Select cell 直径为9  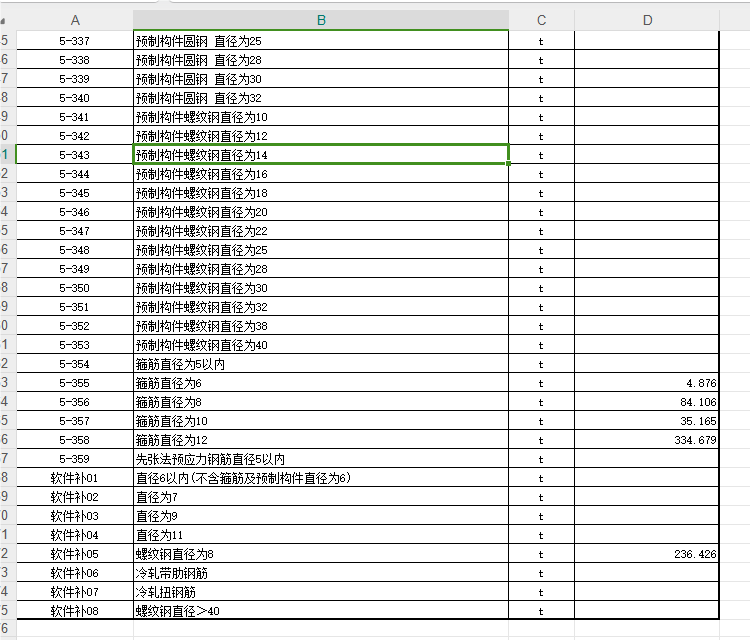(321, 516)
